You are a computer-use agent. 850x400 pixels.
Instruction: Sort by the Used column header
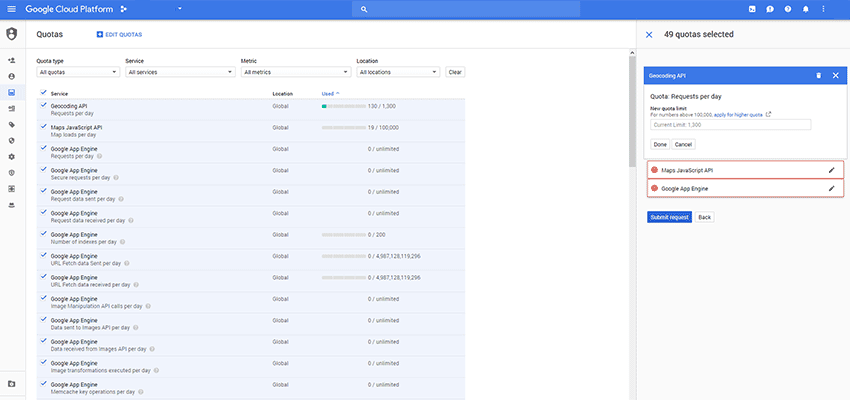pyautogui.click(x=331, y=93)
